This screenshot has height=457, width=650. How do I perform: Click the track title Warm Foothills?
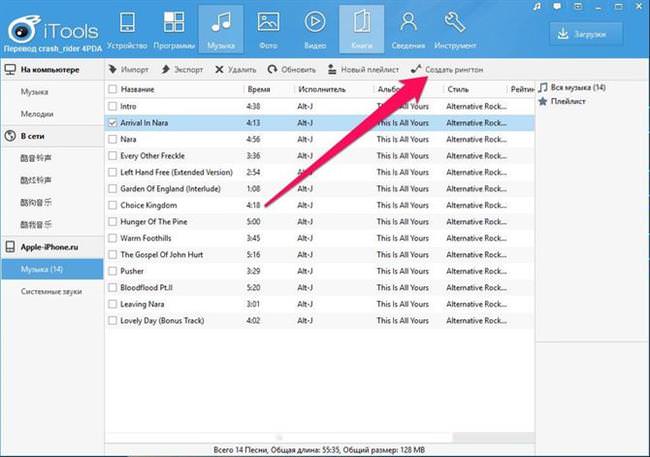click(x=146, y=238)
